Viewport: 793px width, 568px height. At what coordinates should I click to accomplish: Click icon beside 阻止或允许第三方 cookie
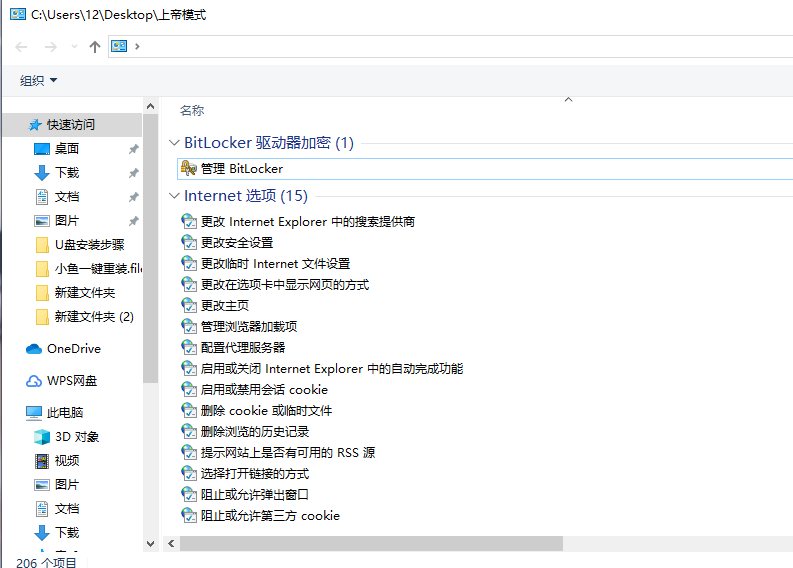189,515
